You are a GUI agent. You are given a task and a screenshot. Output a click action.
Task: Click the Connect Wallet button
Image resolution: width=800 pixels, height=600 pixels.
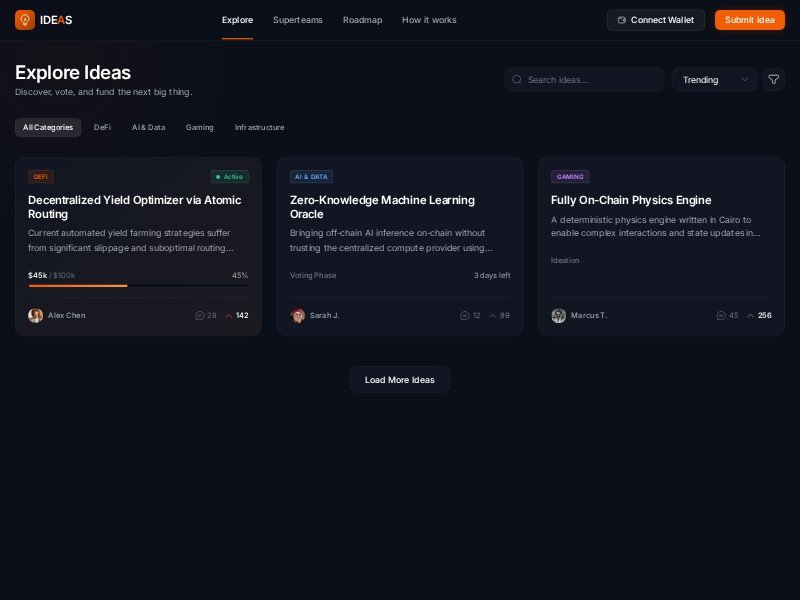[655, 20]
